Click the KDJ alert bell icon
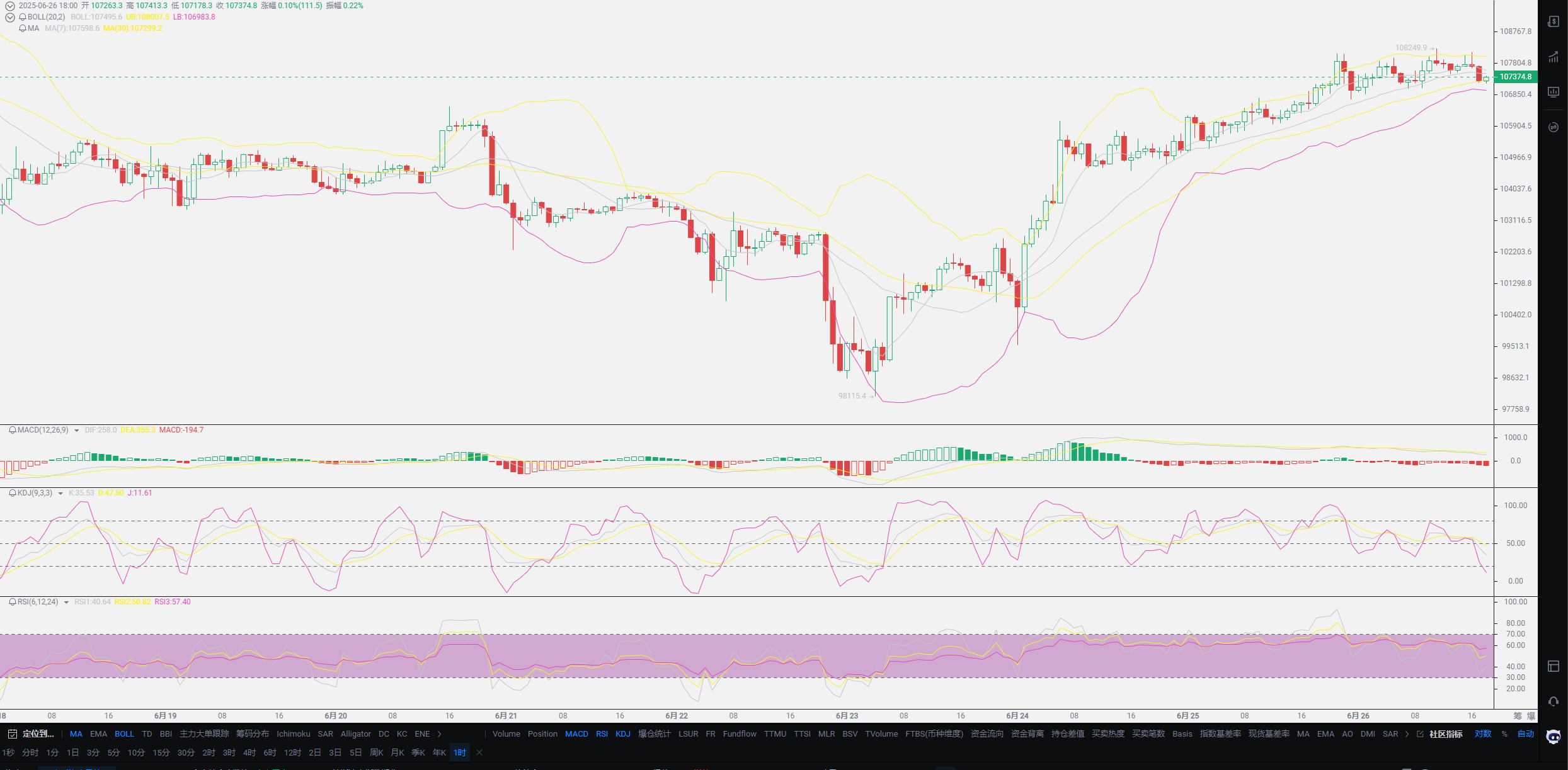Screen dimensions: 1568x770 pos(13,493)
